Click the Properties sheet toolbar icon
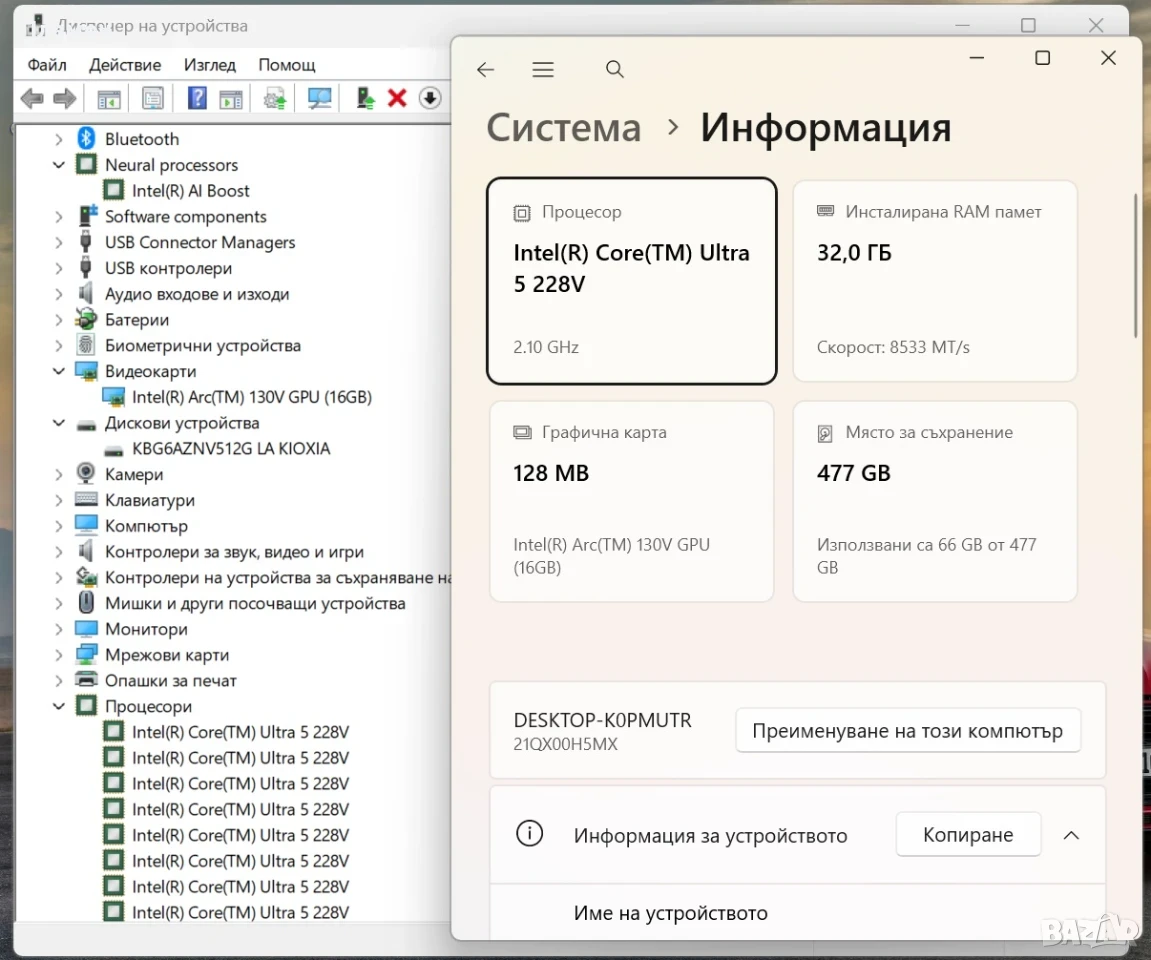Viewport: 1151px width, 960px height. (x=153, y=98)
